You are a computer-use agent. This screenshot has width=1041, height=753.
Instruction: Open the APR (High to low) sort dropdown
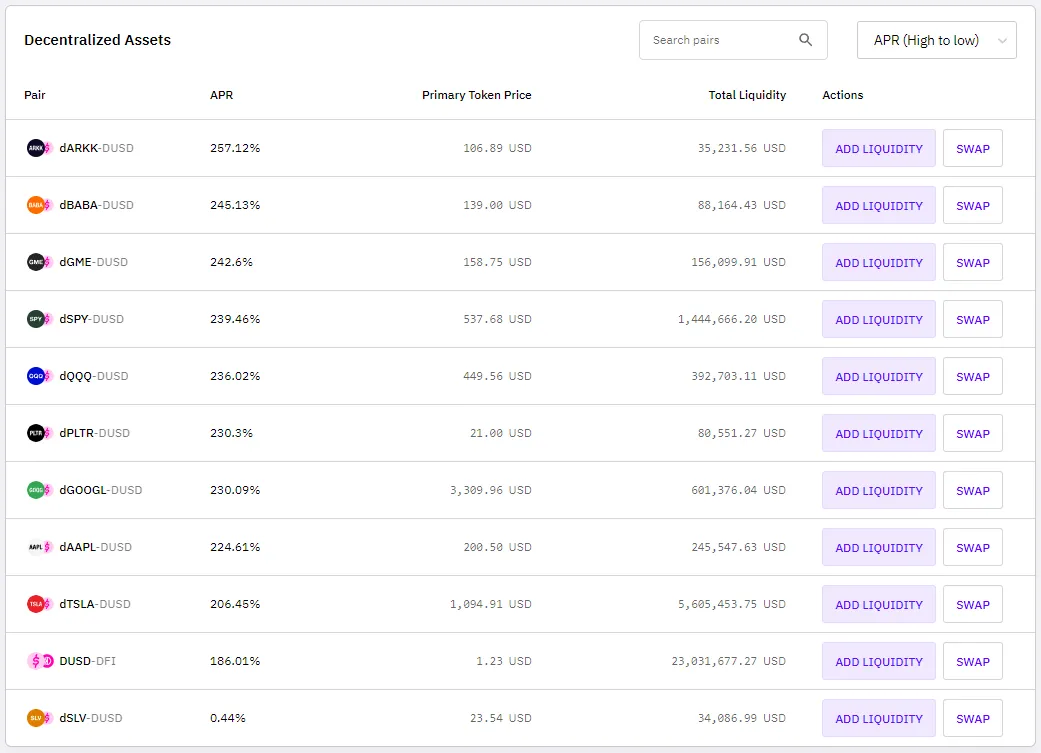tap(936, 40)
